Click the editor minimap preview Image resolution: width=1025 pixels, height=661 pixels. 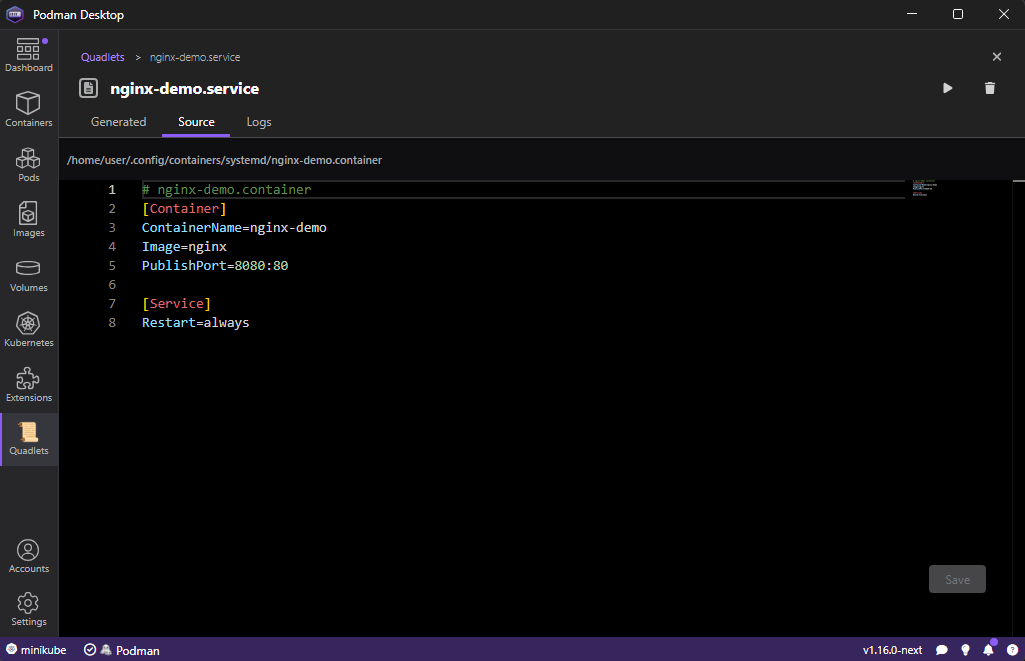(x=924, y=190)
